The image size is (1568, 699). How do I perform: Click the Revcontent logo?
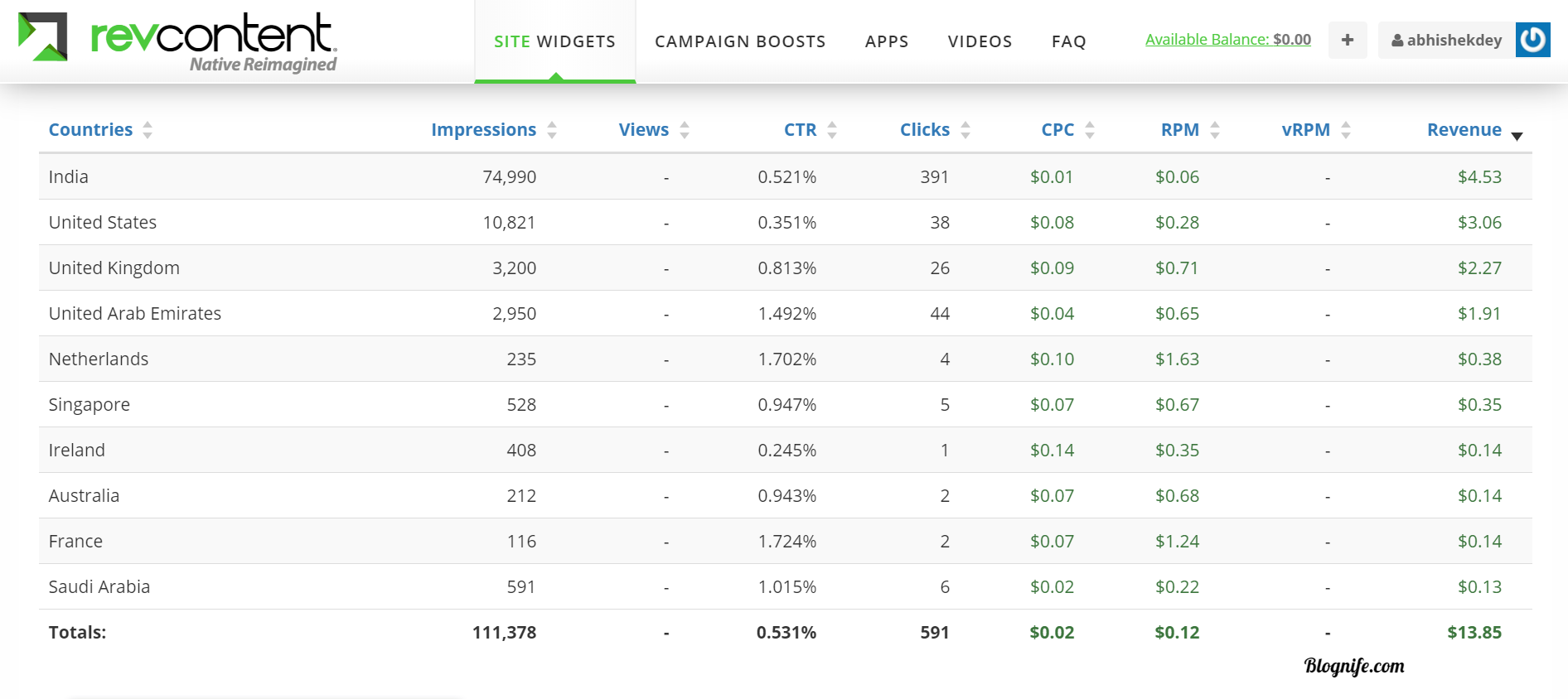click(x=177, y=41)
